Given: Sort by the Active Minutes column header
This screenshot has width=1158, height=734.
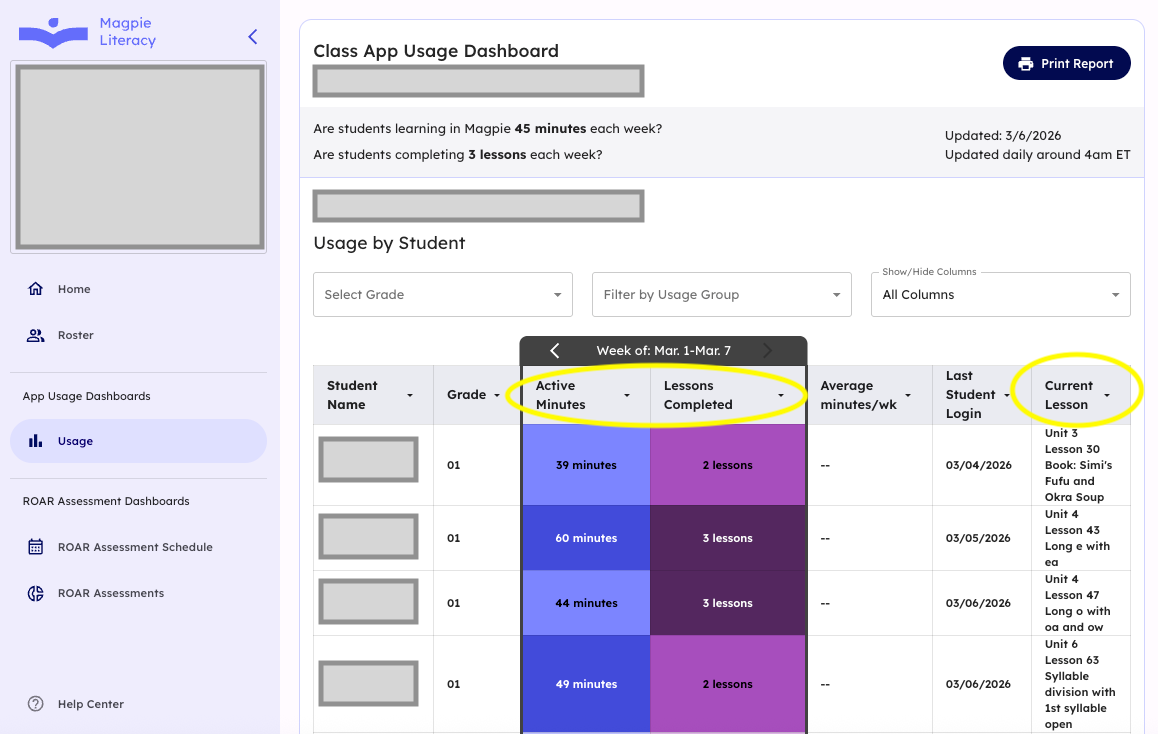Looking at the screenshot, I should point(561,395).
